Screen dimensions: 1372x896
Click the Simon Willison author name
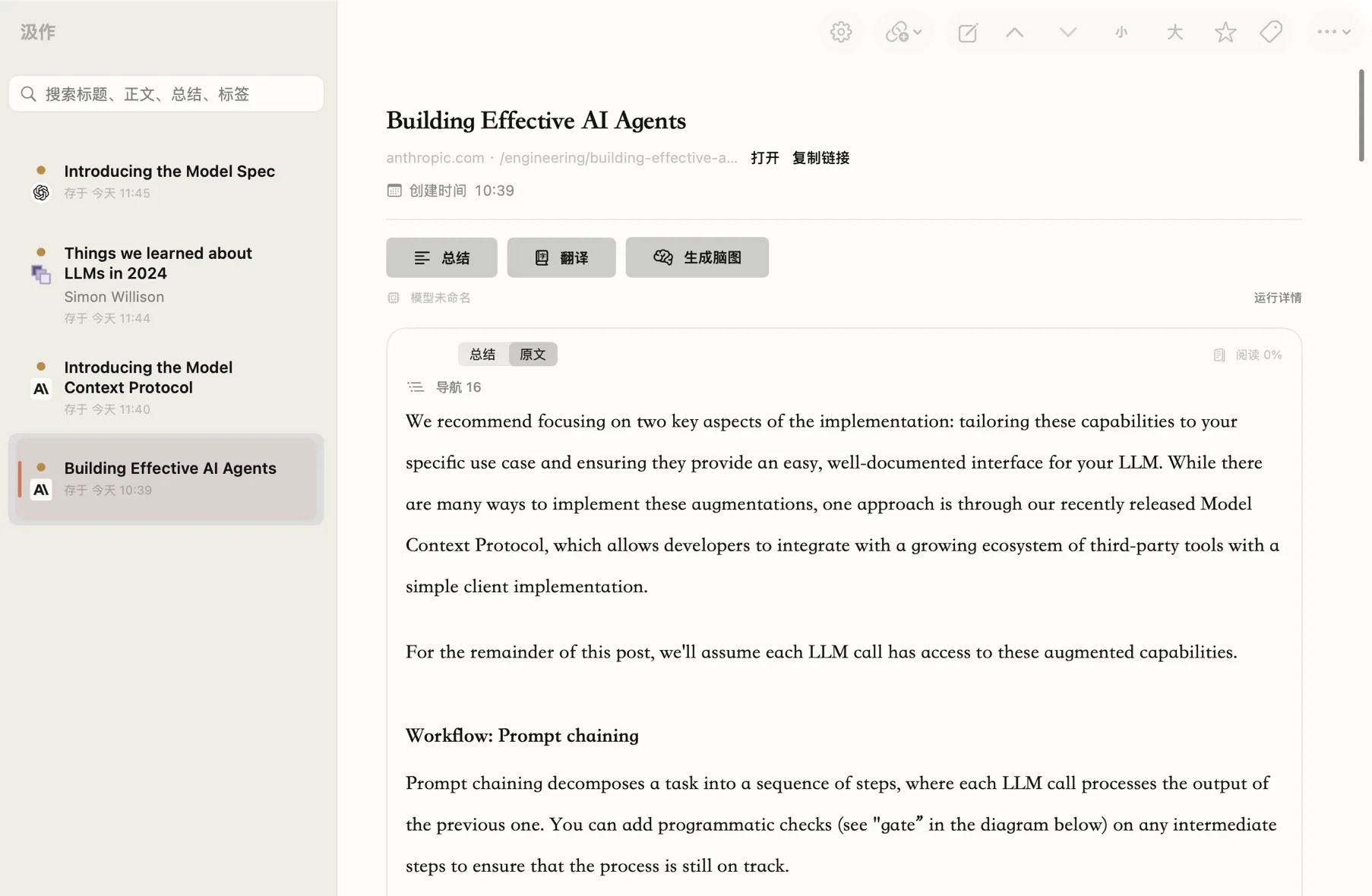pyautogui.click(x=114, y=297)
